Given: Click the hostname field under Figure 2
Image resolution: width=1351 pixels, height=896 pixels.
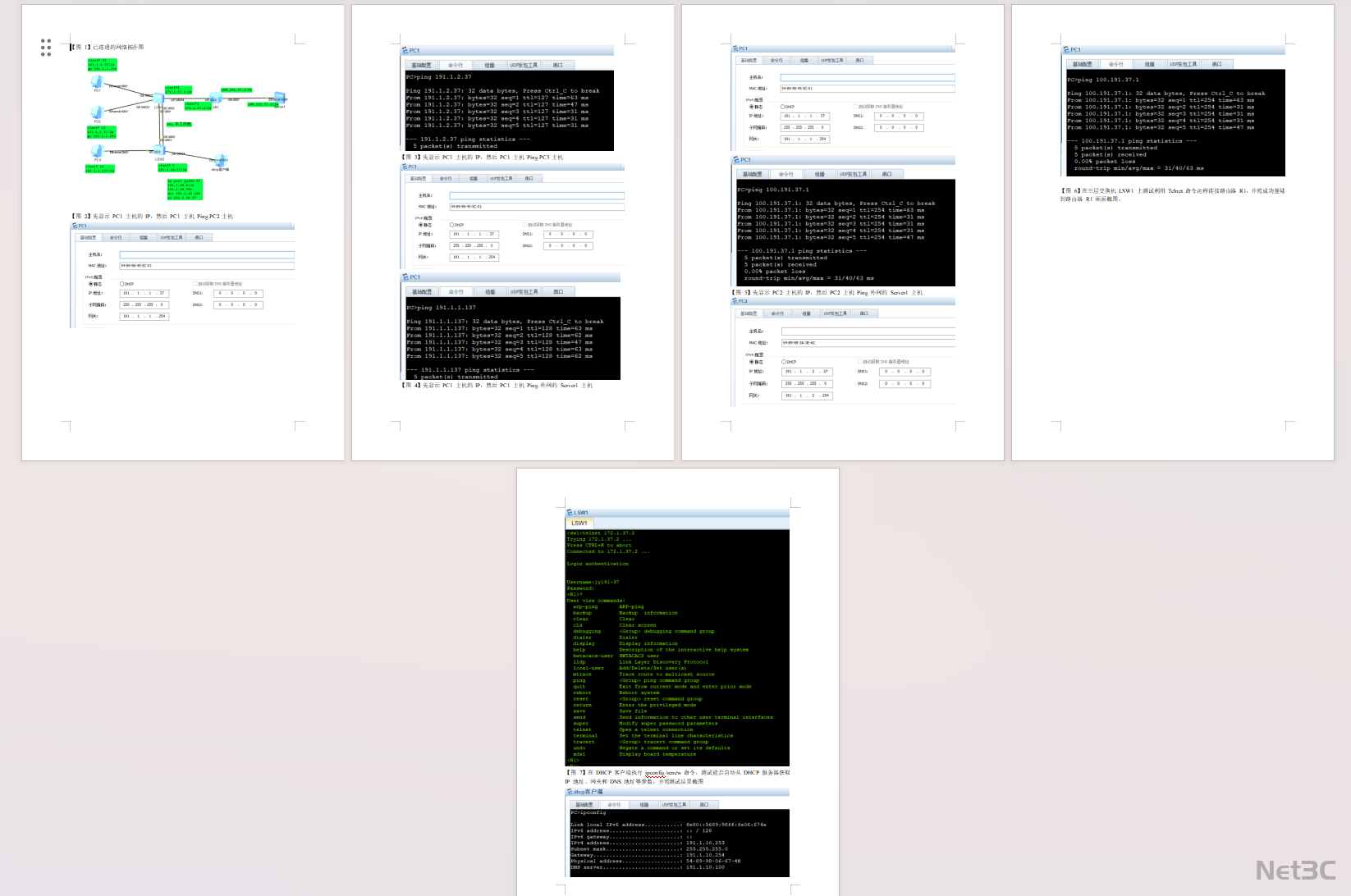Looking at the screenshot, I should click(206, 254).
